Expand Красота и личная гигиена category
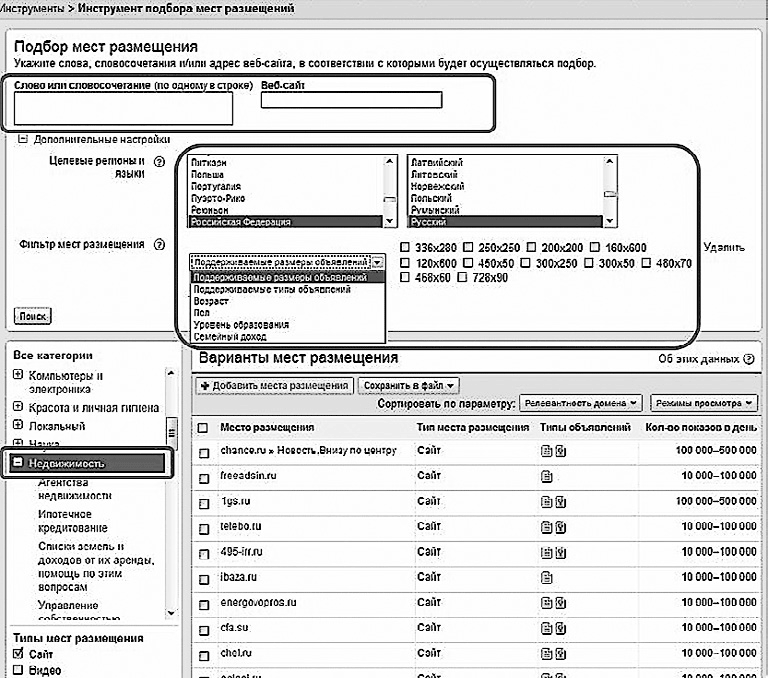Viewport: 768px width, 678px height. (x=18, y=407)
